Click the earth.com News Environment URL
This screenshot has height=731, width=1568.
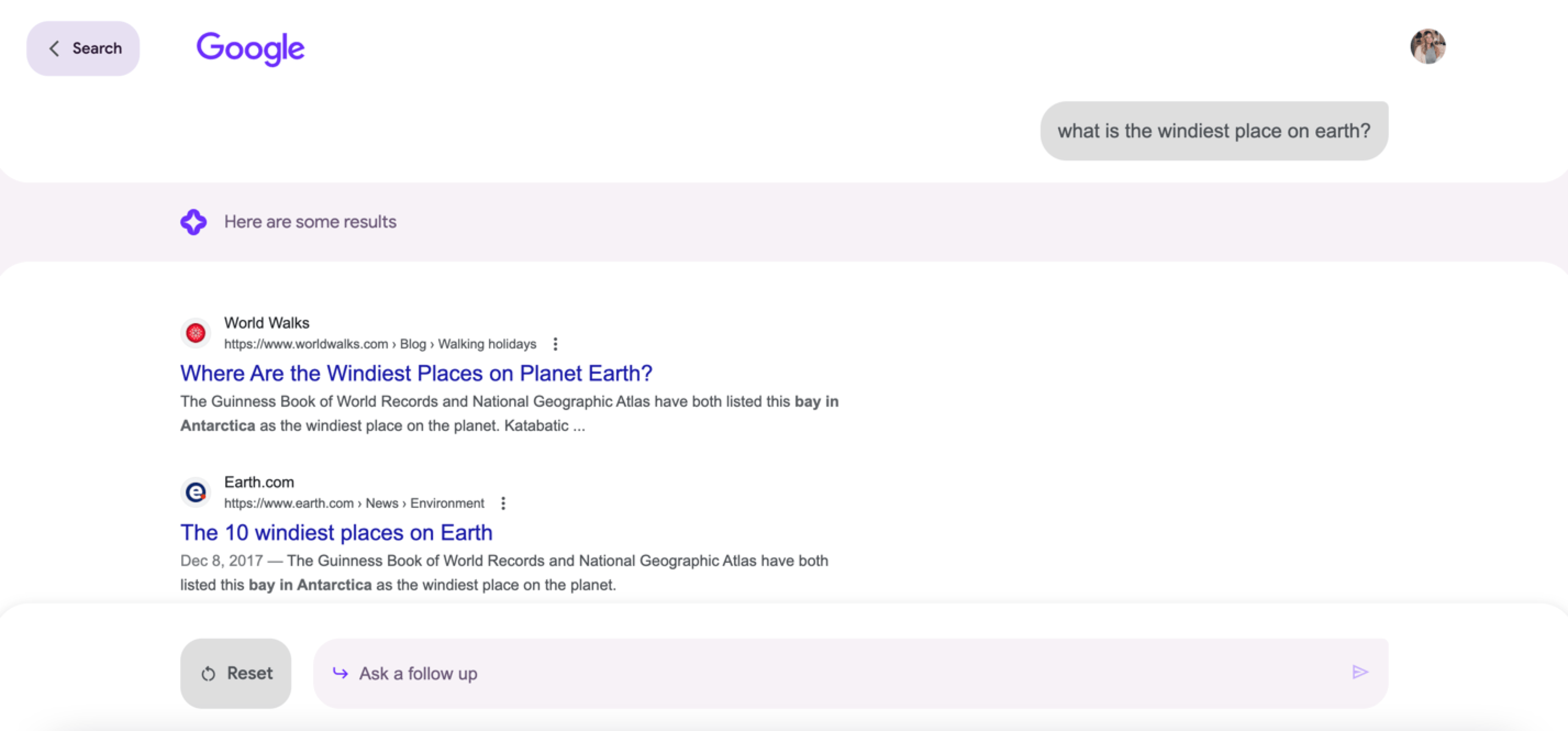pos(354,503)
